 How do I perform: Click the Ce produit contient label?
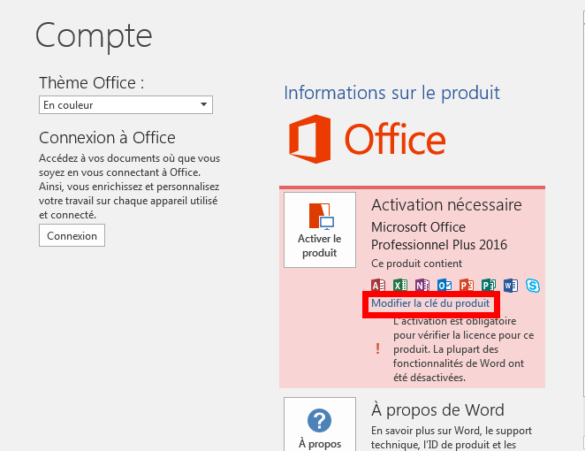[416, 263]
